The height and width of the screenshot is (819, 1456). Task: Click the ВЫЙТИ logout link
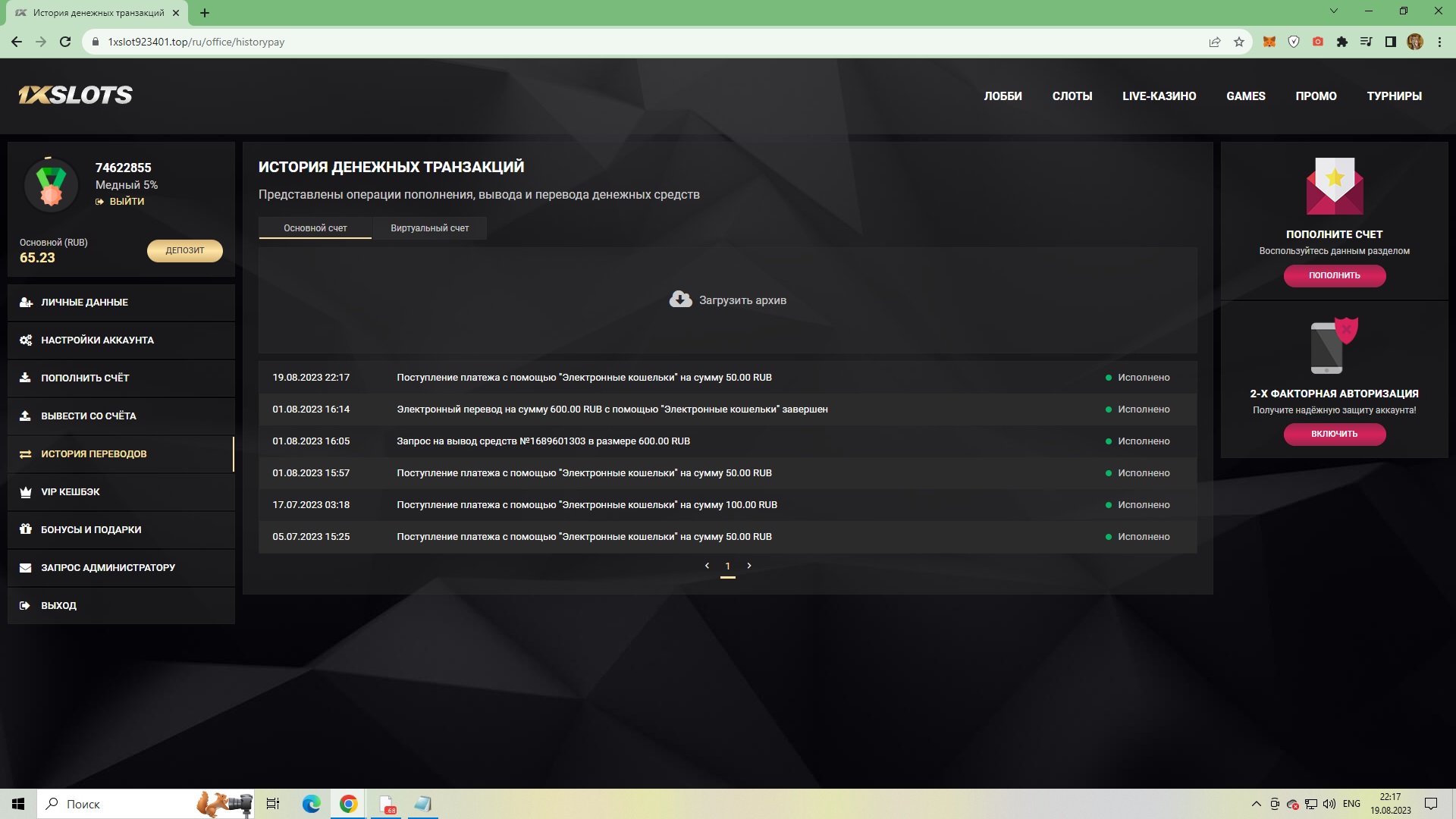point(126,202)
